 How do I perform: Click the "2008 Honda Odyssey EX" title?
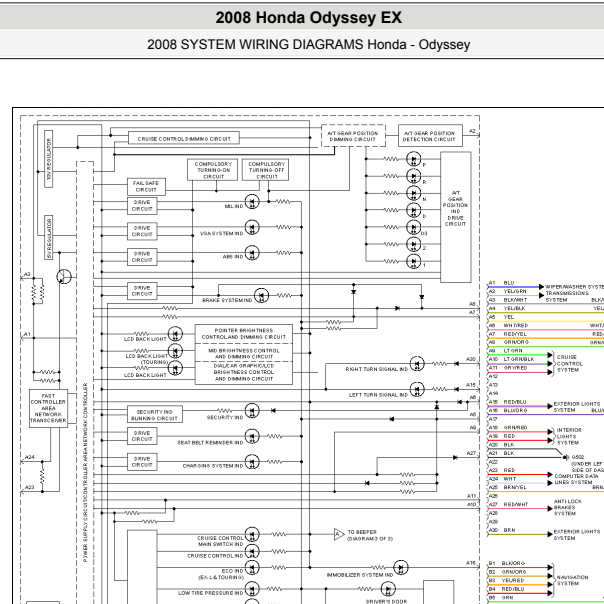point(309,18)
